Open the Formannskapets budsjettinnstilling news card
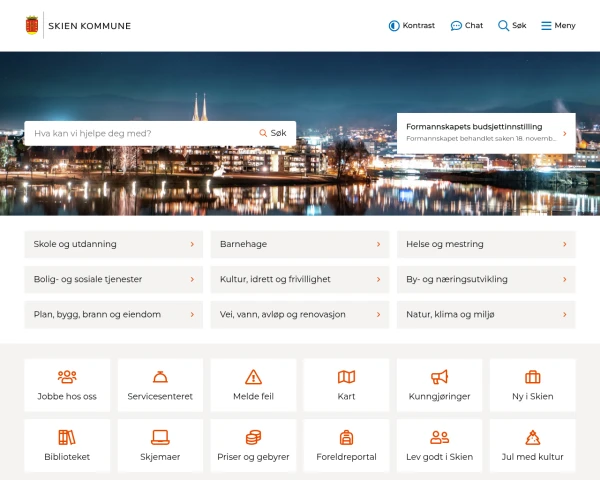 [485, 133]
